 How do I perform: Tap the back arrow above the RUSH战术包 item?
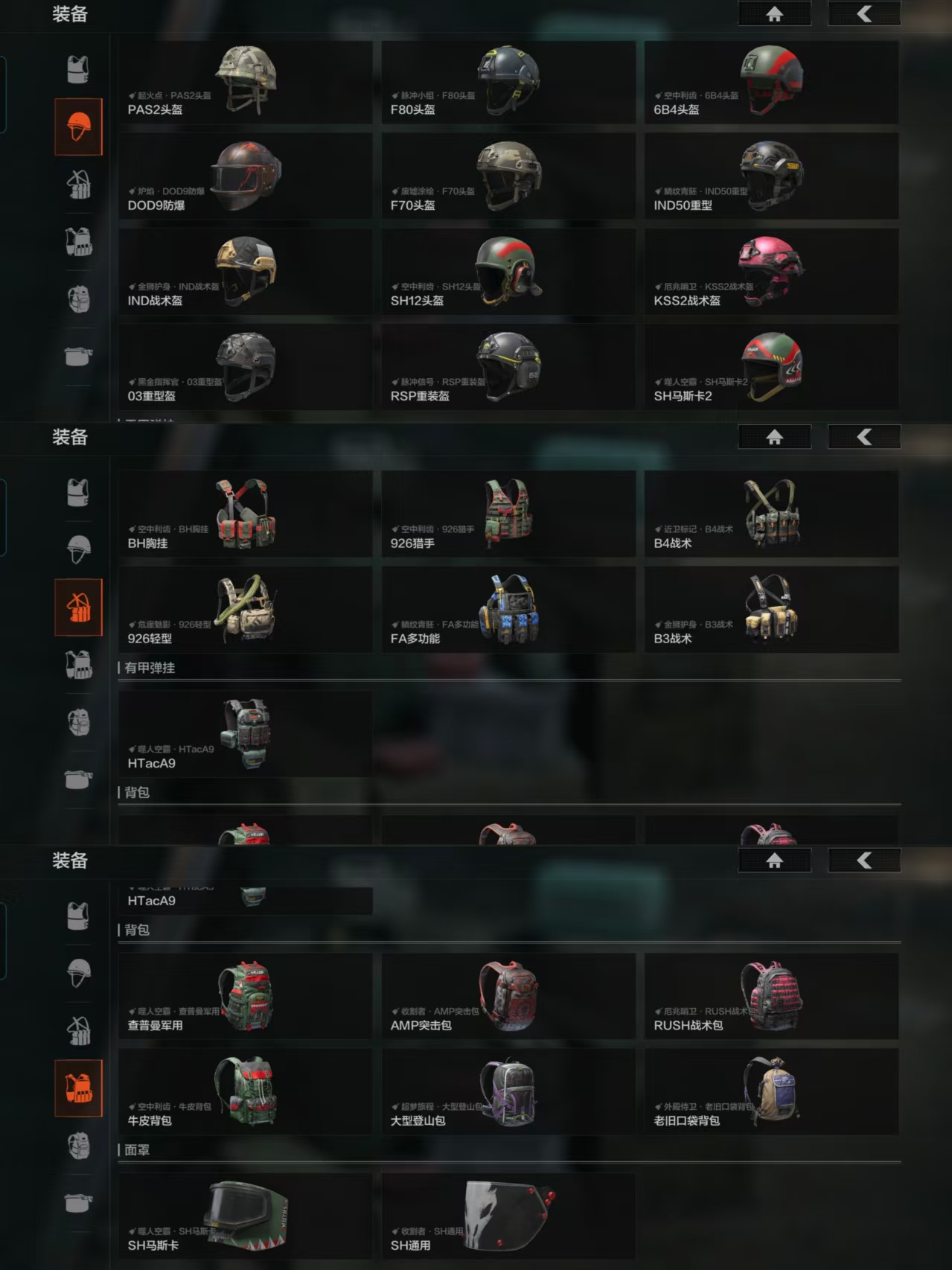coord(864,861)
